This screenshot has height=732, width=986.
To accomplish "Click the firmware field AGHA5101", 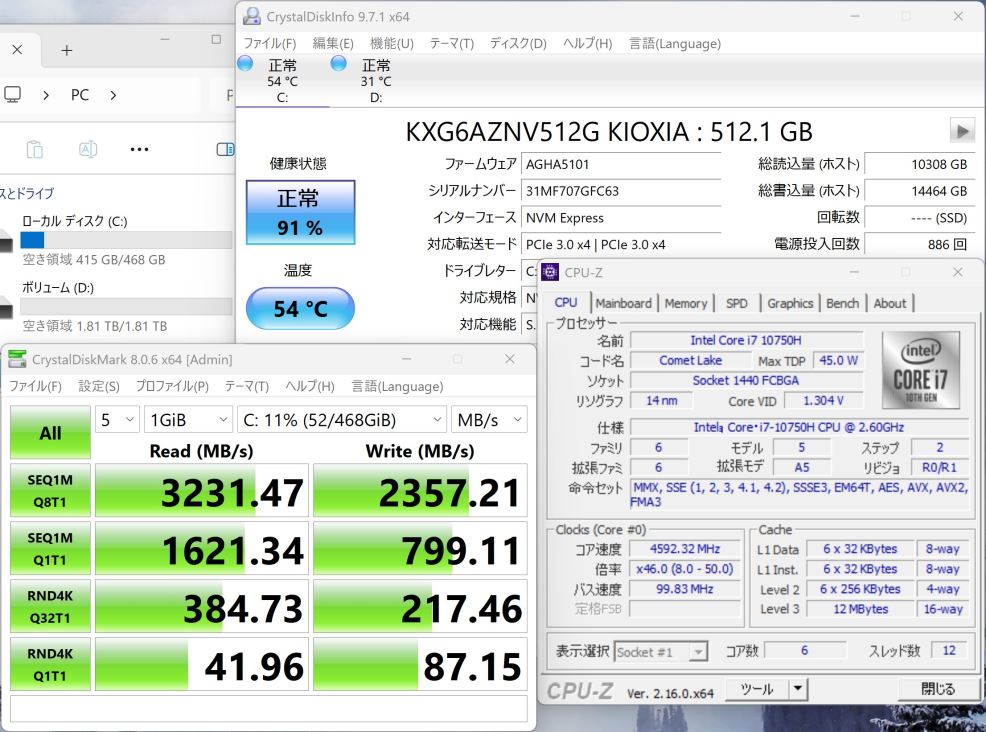I will pyautogui.click(x=621, y=164).
